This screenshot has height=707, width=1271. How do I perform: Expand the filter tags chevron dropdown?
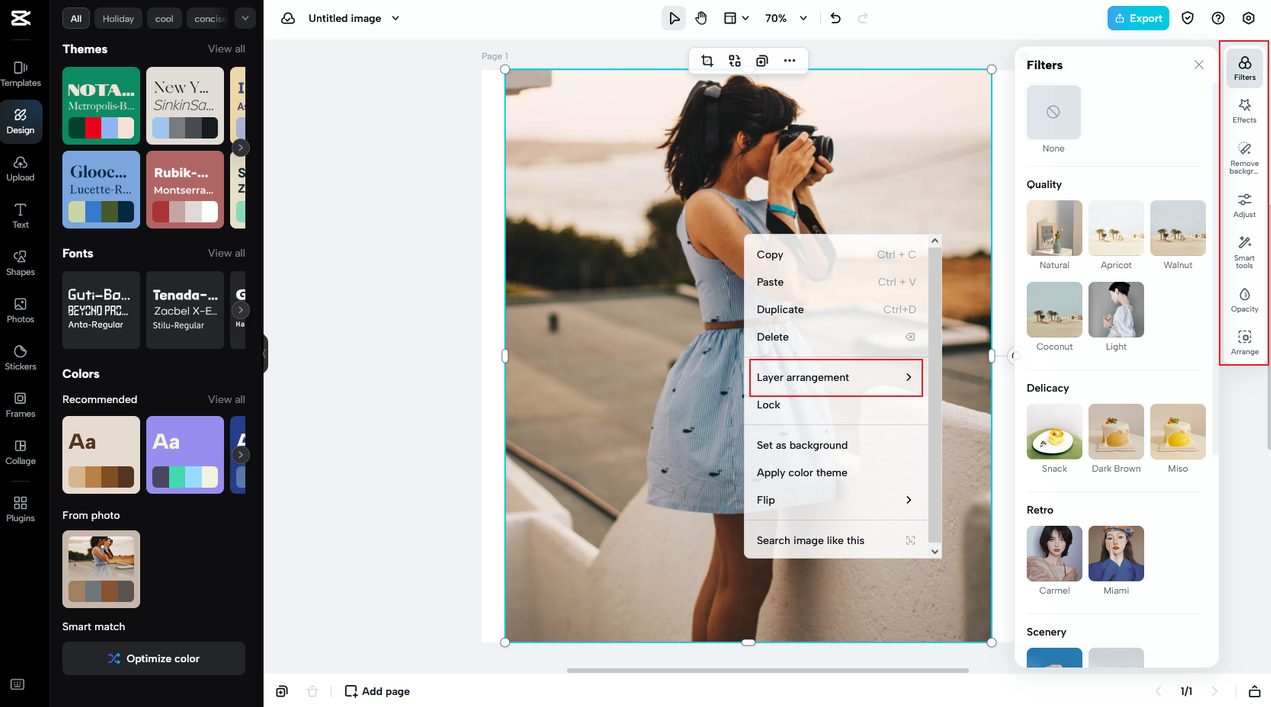pyautogui.click(x=244, y=18)
